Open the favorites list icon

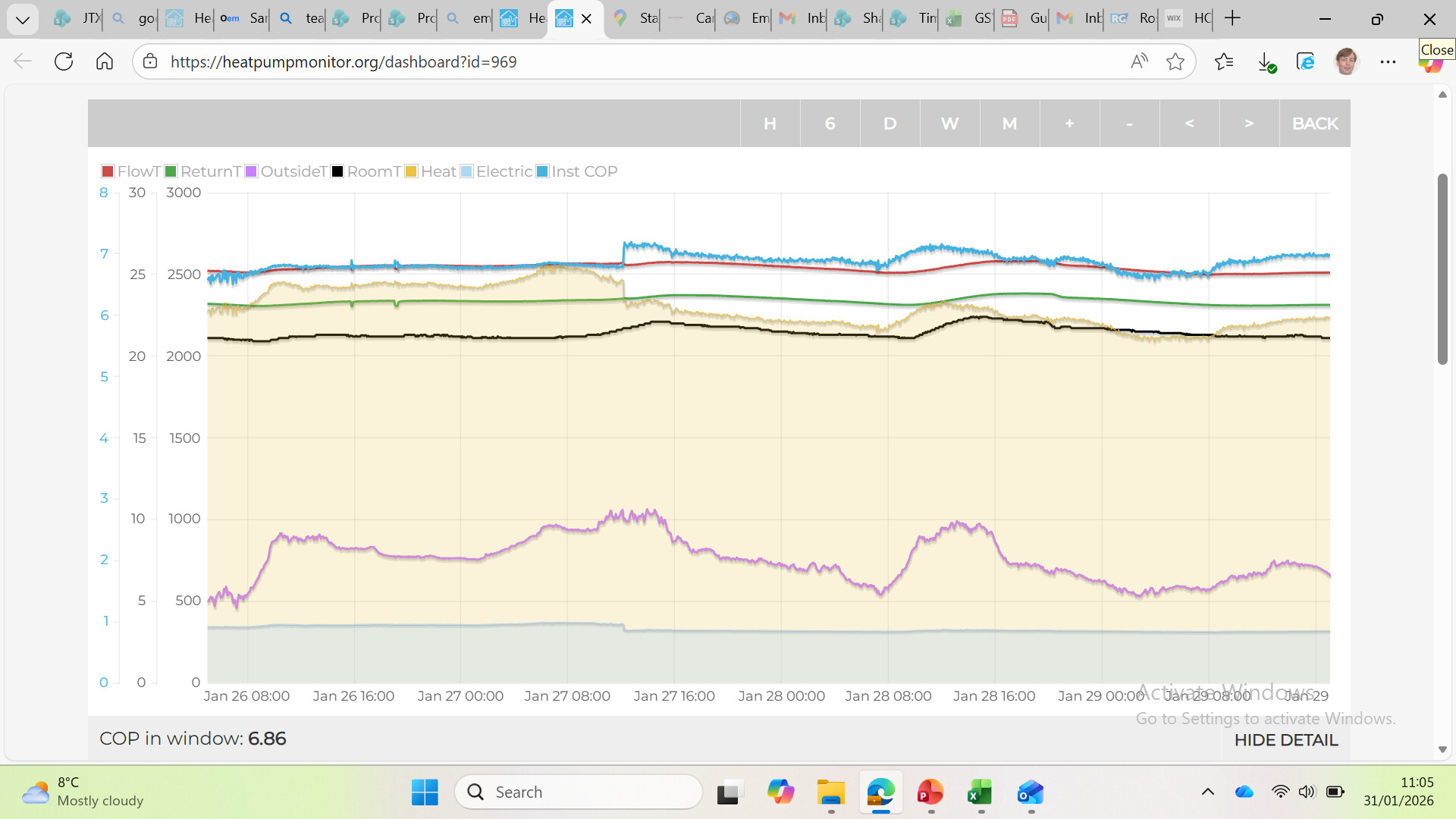(1223, 61)
